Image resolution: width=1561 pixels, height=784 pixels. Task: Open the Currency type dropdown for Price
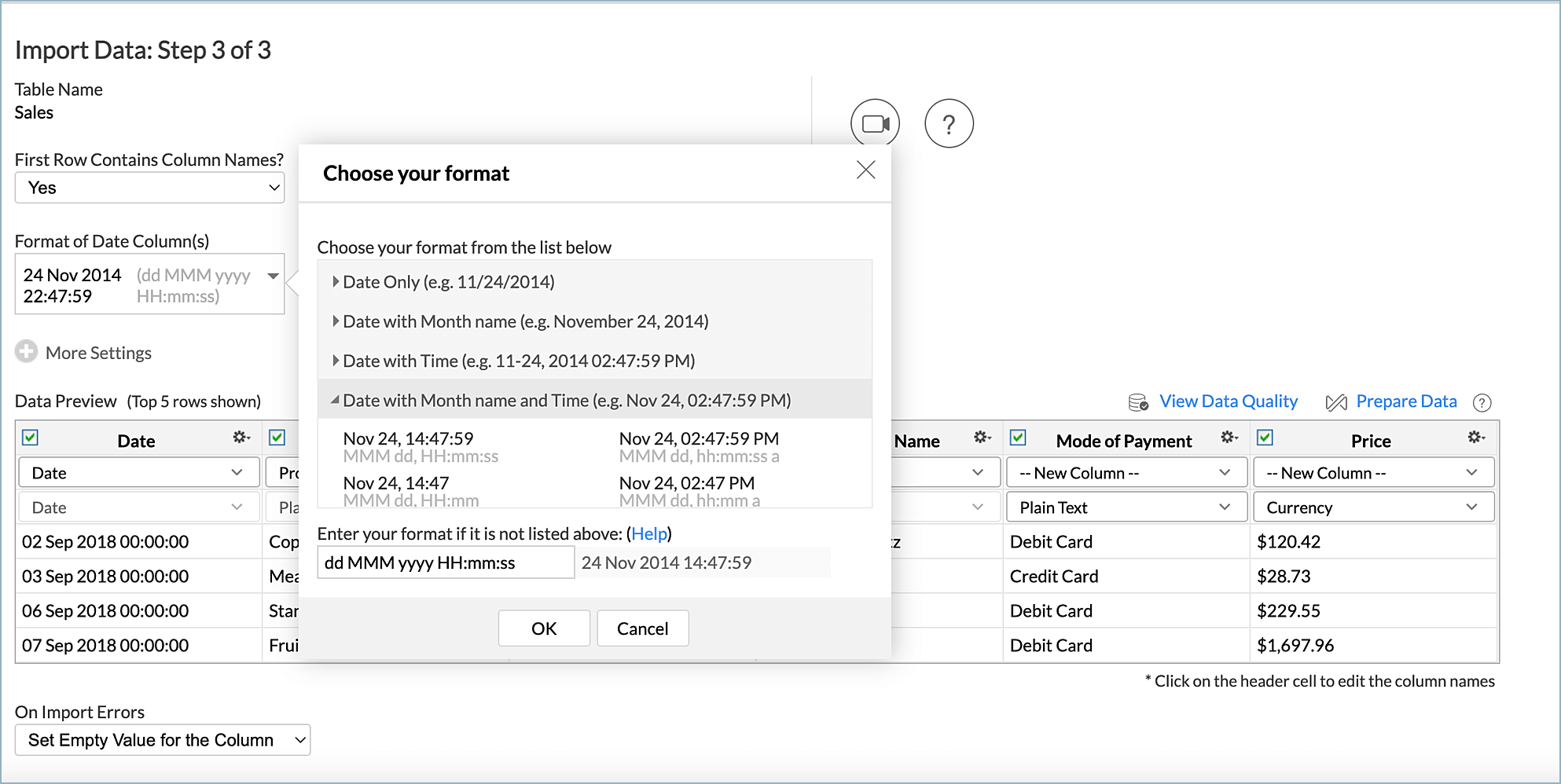coord(1372,507)
